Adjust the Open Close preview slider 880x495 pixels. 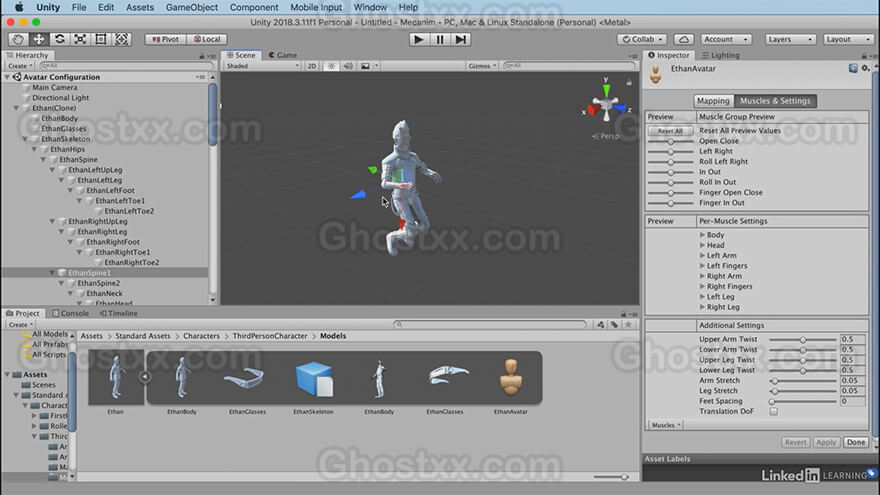coord(670,141)
